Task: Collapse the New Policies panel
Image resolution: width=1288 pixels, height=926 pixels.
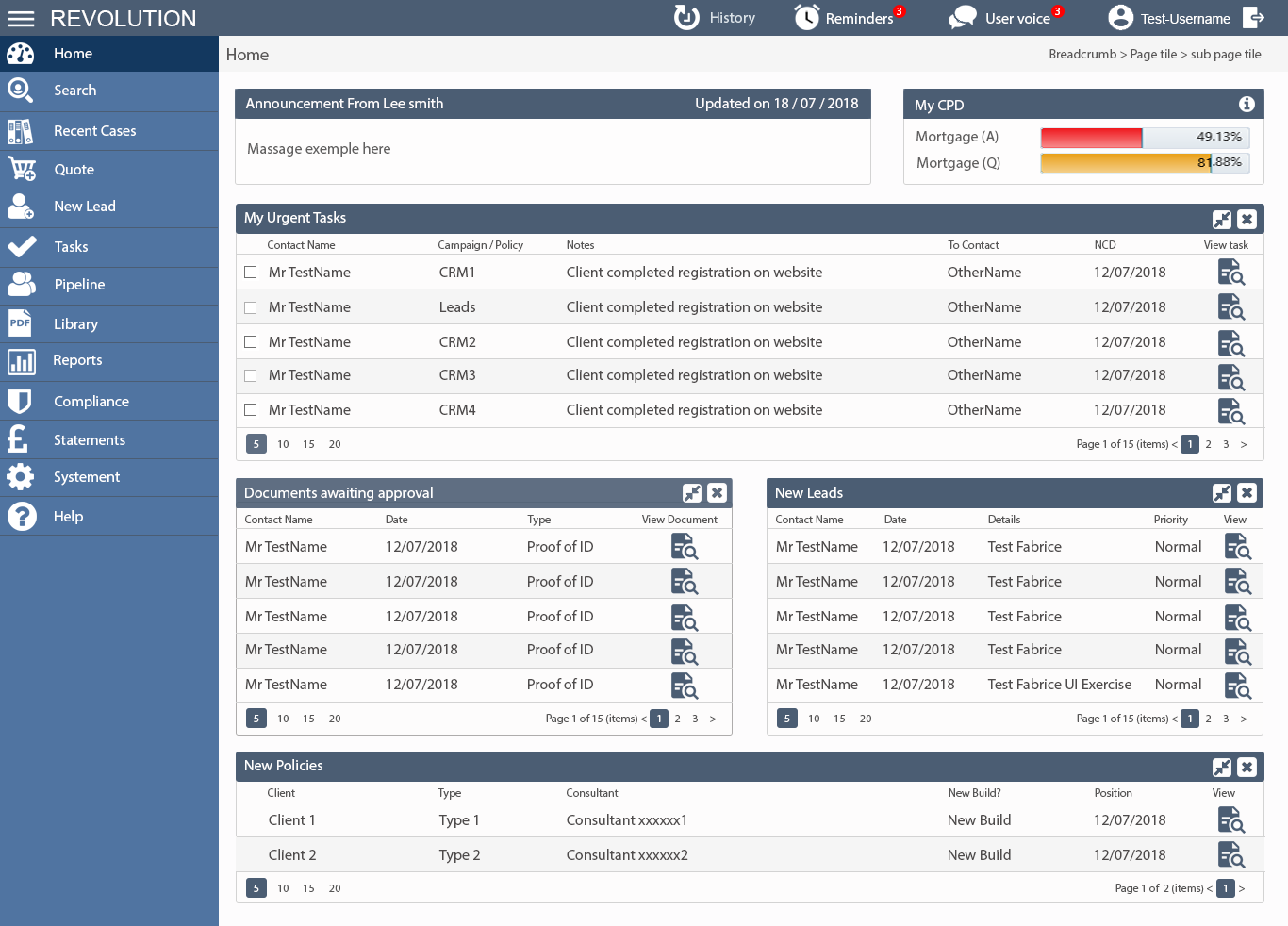Action: 1222,768
